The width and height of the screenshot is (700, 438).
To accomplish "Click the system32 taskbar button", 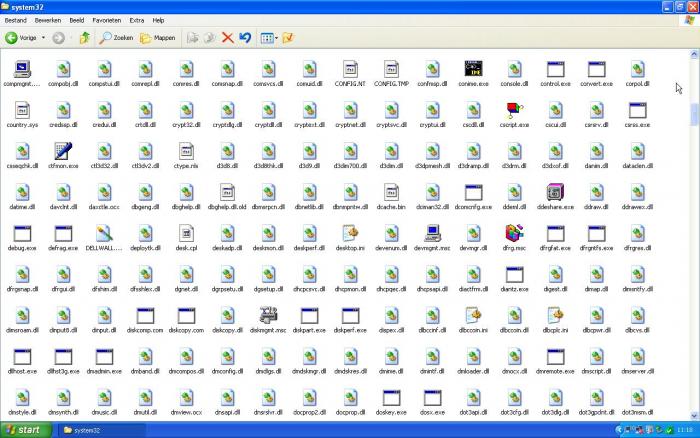I will point(101,430).
